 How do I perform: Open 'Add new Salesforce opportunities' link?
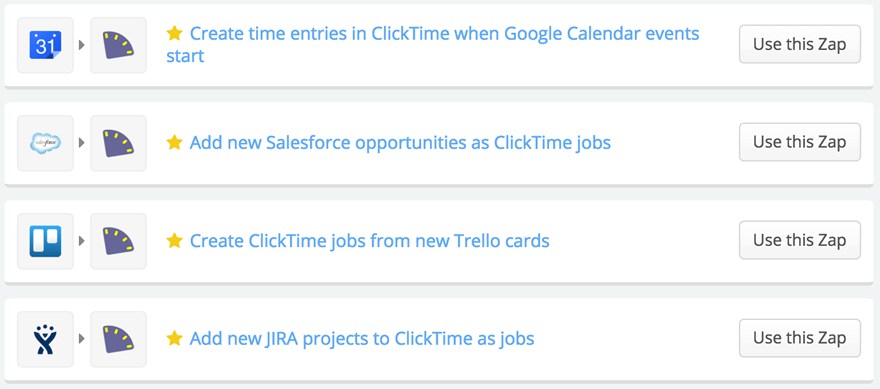click(400, 143)
